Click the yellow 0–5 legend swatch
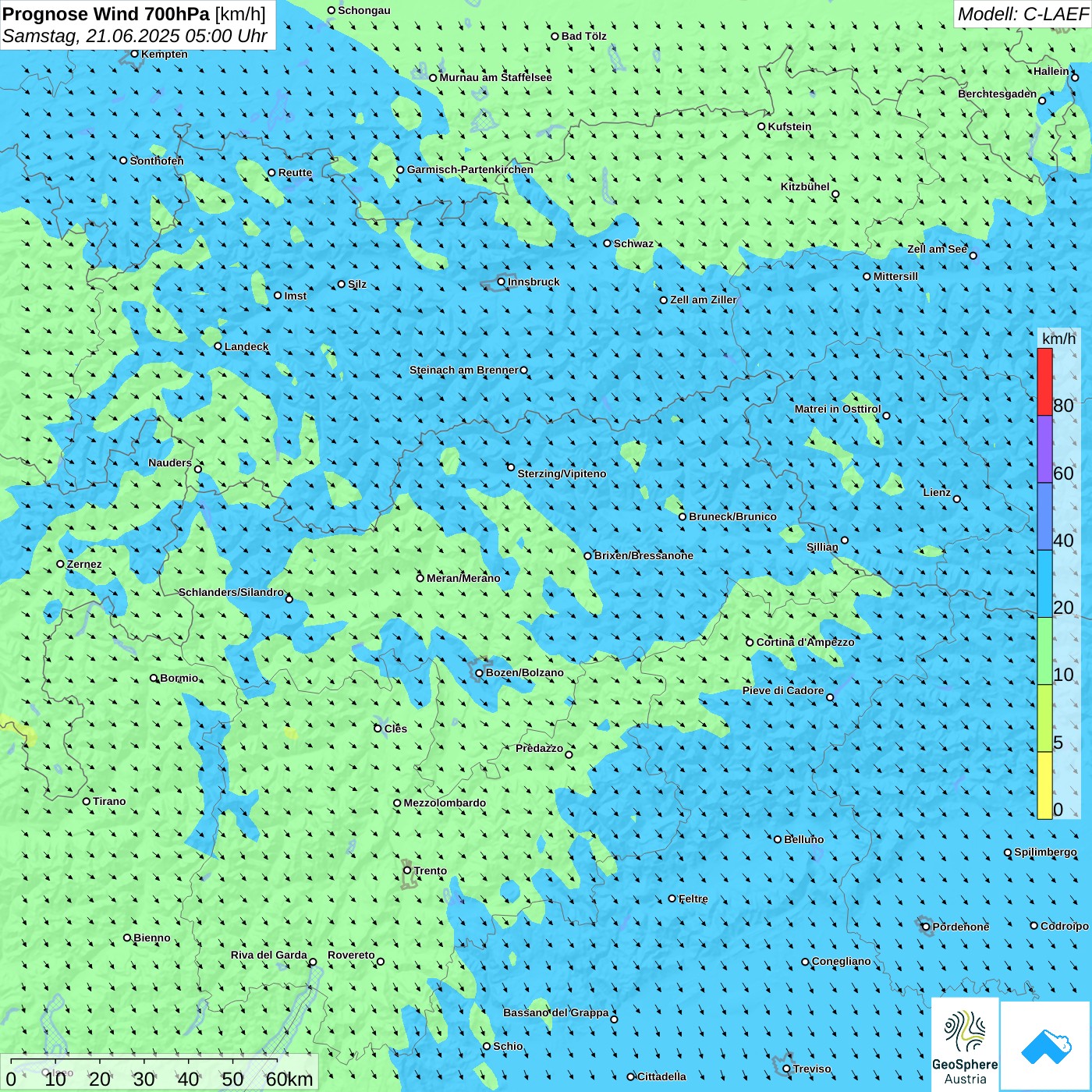Image resolution: width=1092 pixels, height=1092 pixels. (x=1044, y=785)
